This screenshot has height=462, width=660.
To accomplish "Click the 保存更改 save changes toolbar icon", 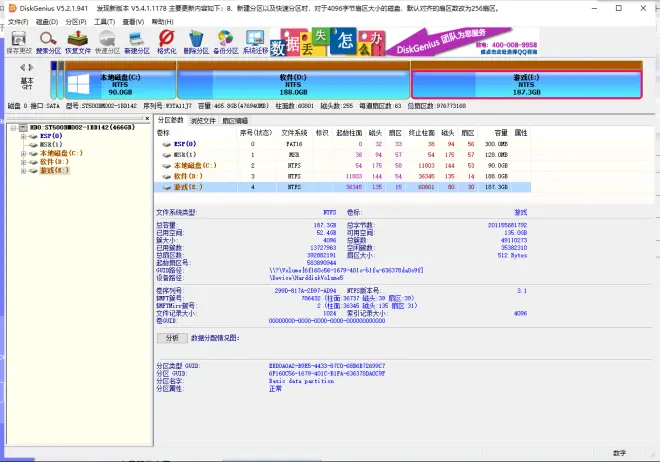I will click(x=19, y=42).
